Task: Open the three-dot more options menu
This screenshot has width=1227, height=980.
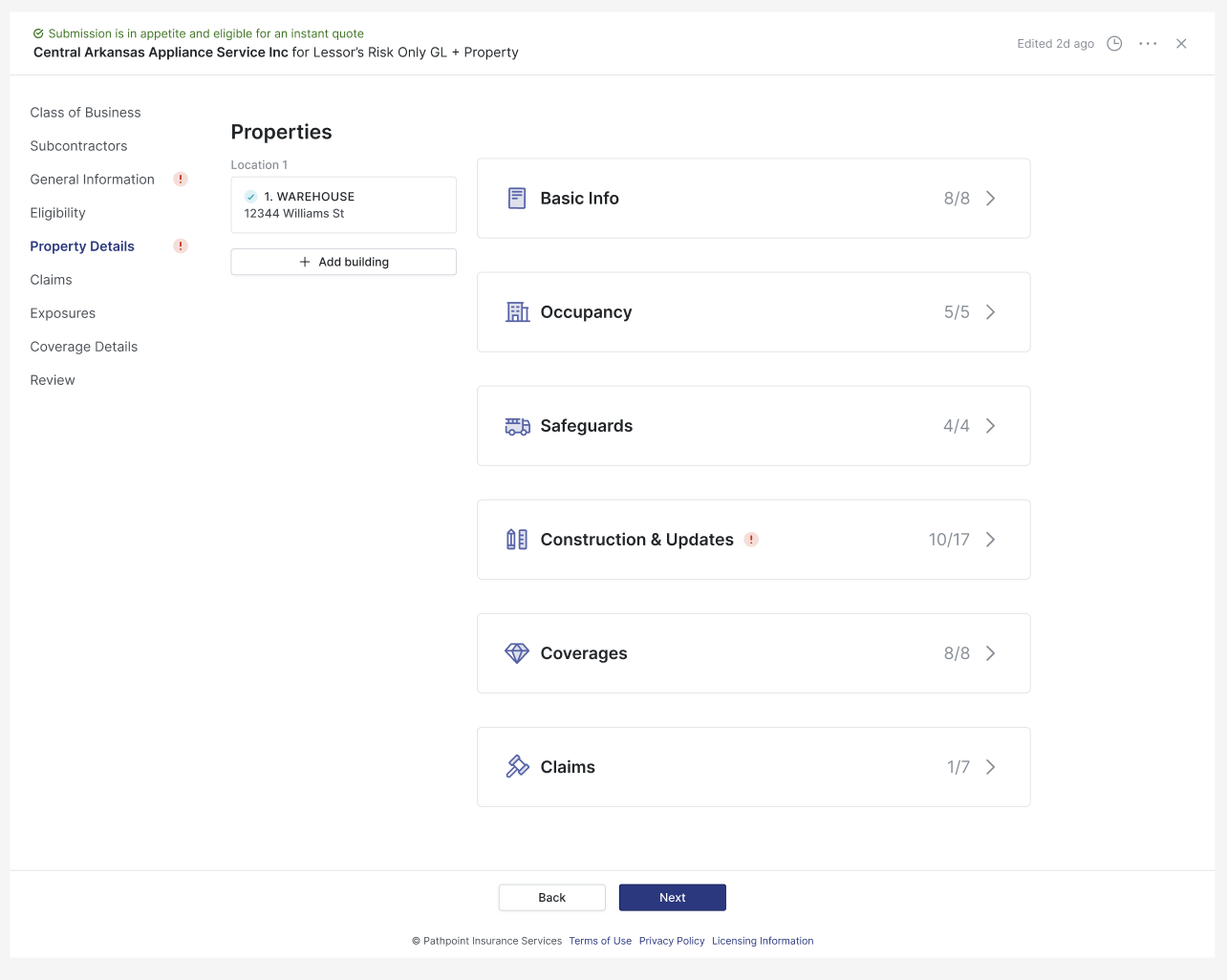Action: 1148,44
